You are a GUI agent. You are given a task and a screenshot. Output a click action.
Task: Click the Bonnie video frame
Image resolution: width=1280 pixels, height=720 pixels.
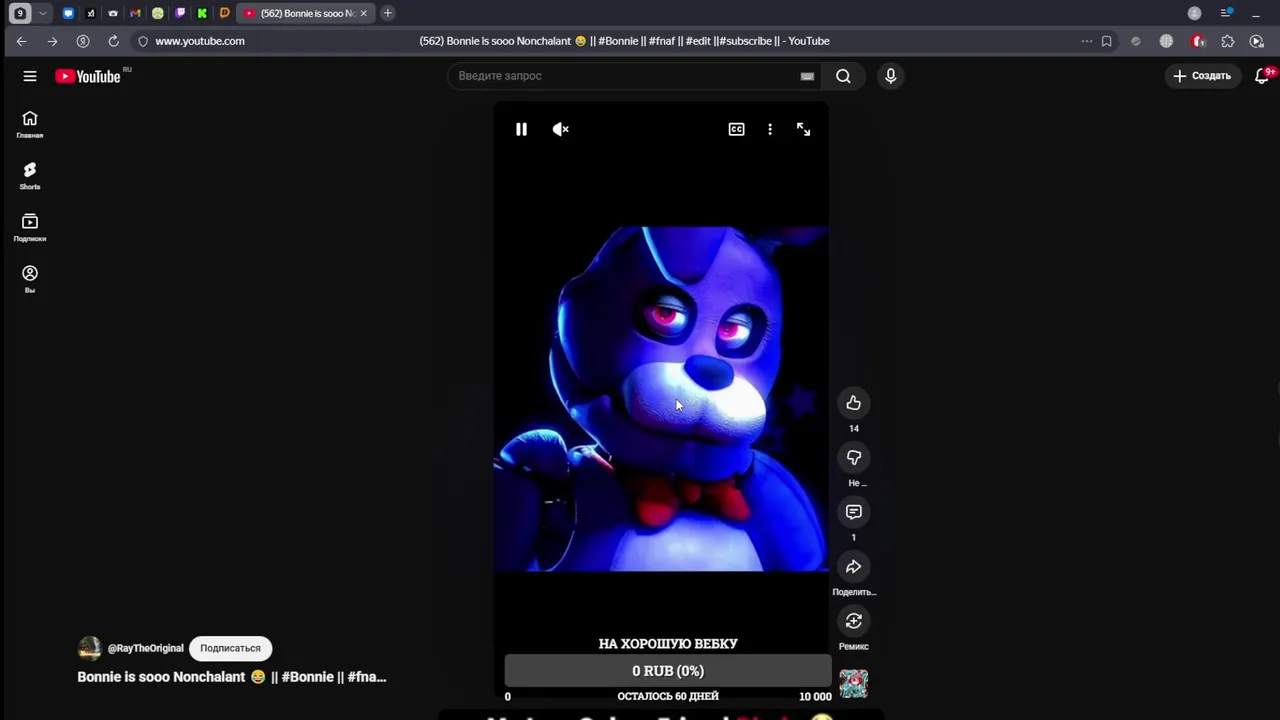coord(661,399)
